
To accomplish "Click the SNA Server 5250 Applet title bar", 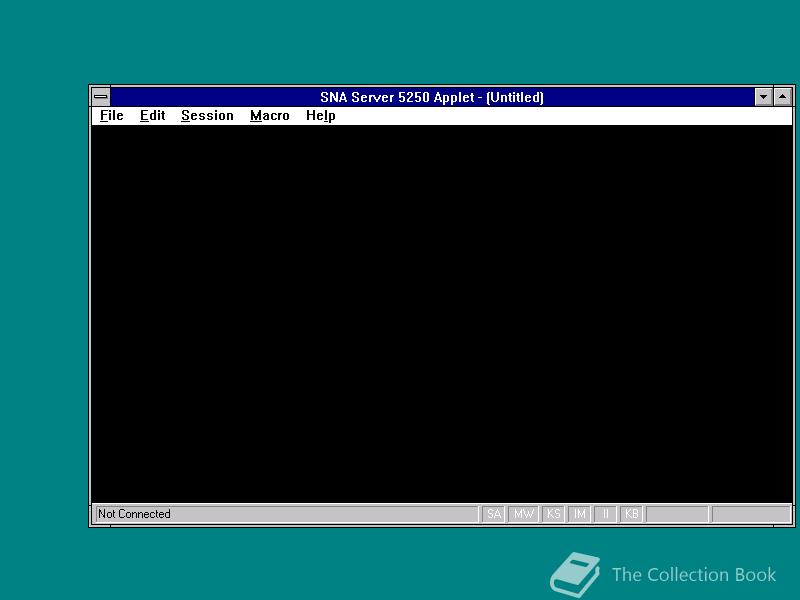I will click(432, 97).
